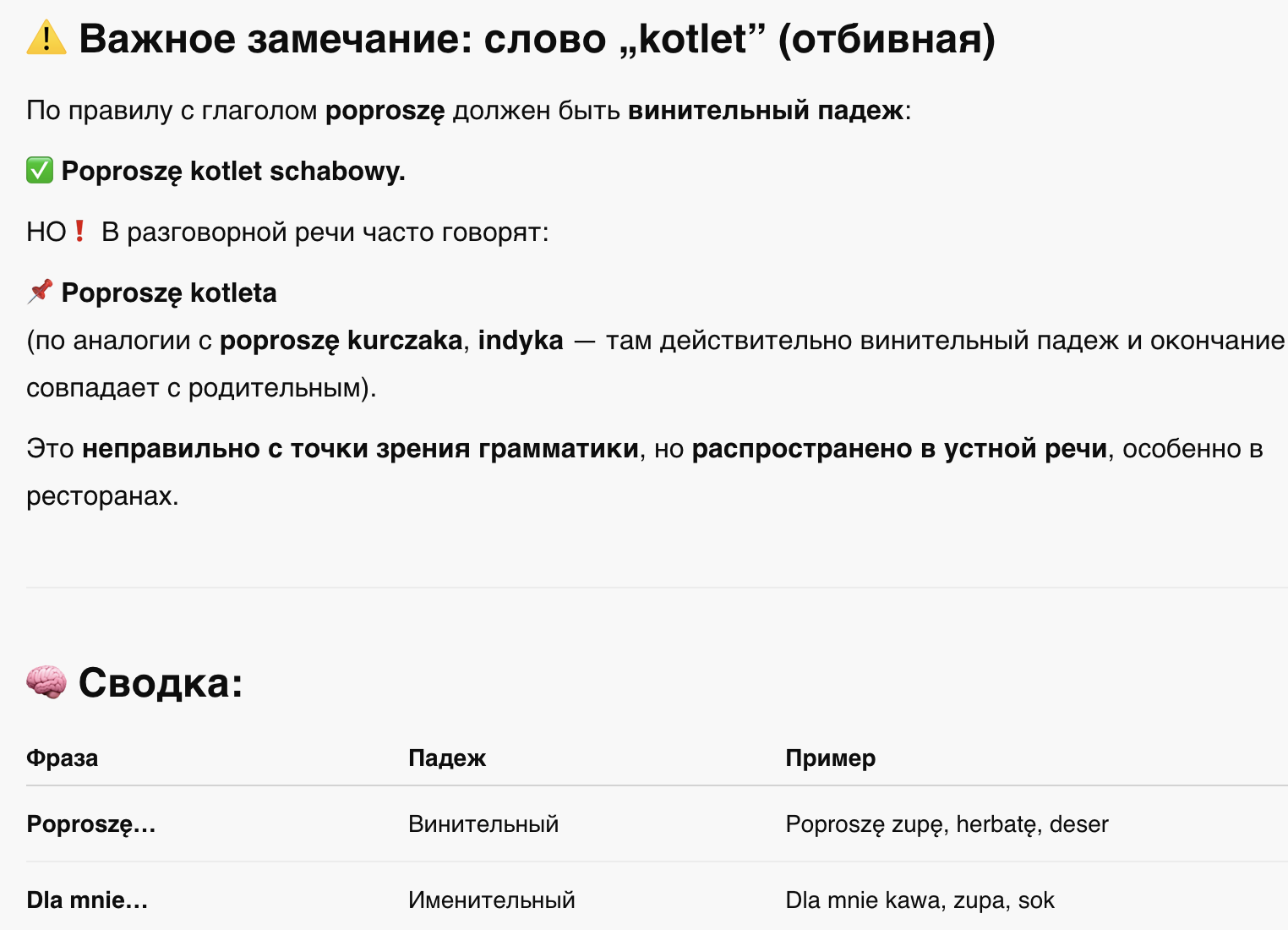Click the 'Именительный' table cell
This screenshot has width=1288, height=930.
pos(492,900)
